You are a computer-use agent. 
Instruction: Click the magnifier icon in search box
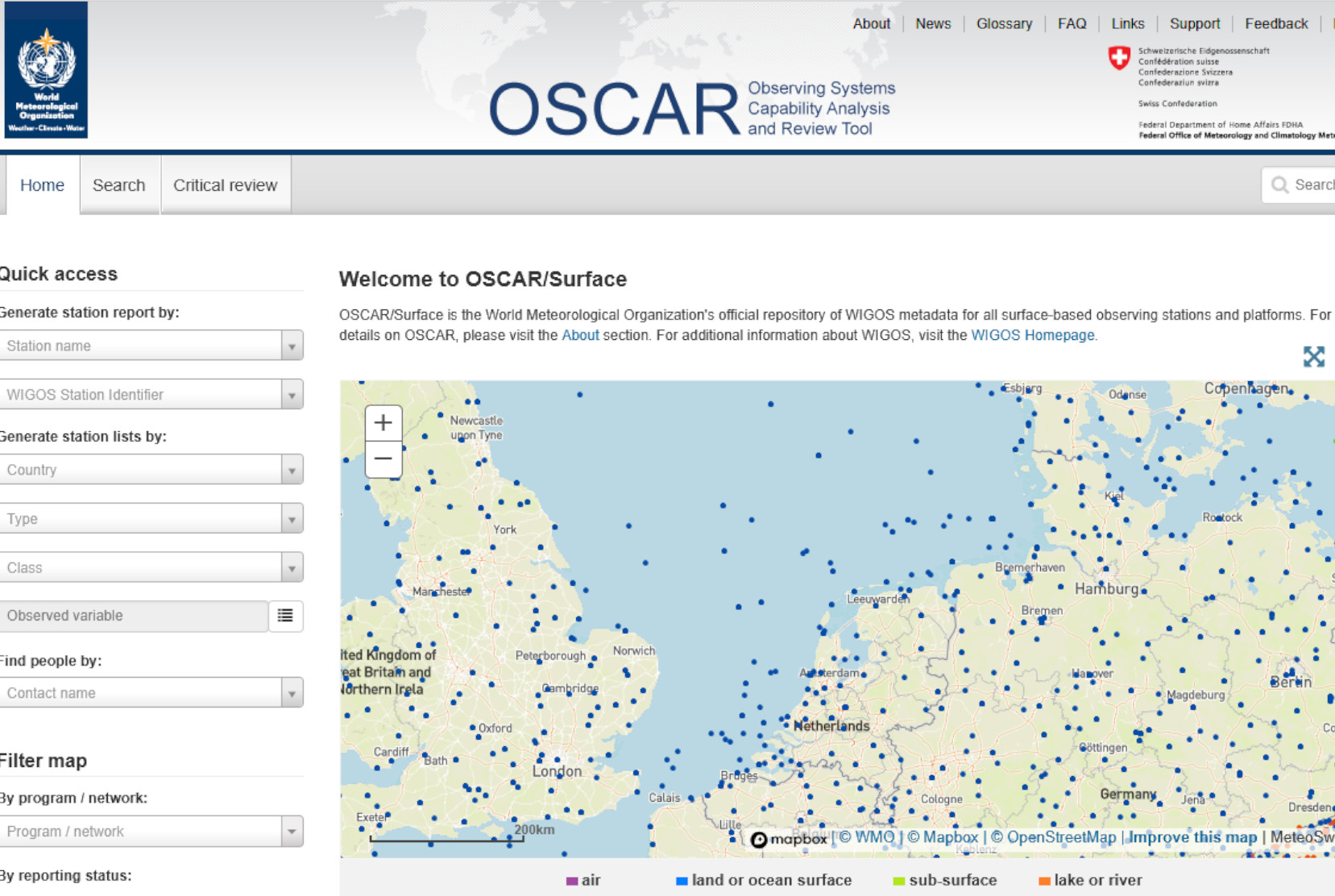pos(1279,185)
